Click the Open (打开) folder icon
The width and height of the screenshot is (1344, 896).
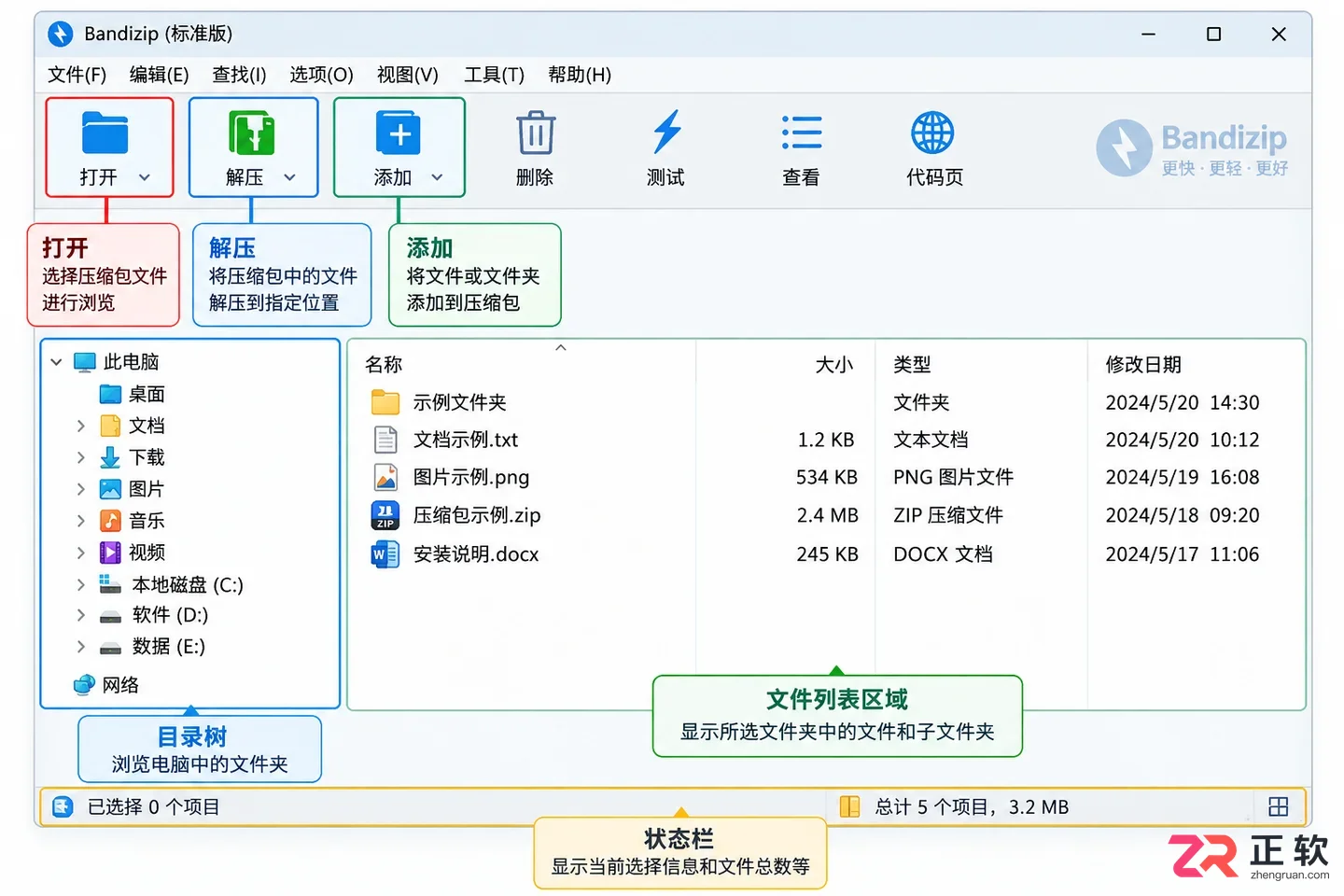click(x=105, y=133)
